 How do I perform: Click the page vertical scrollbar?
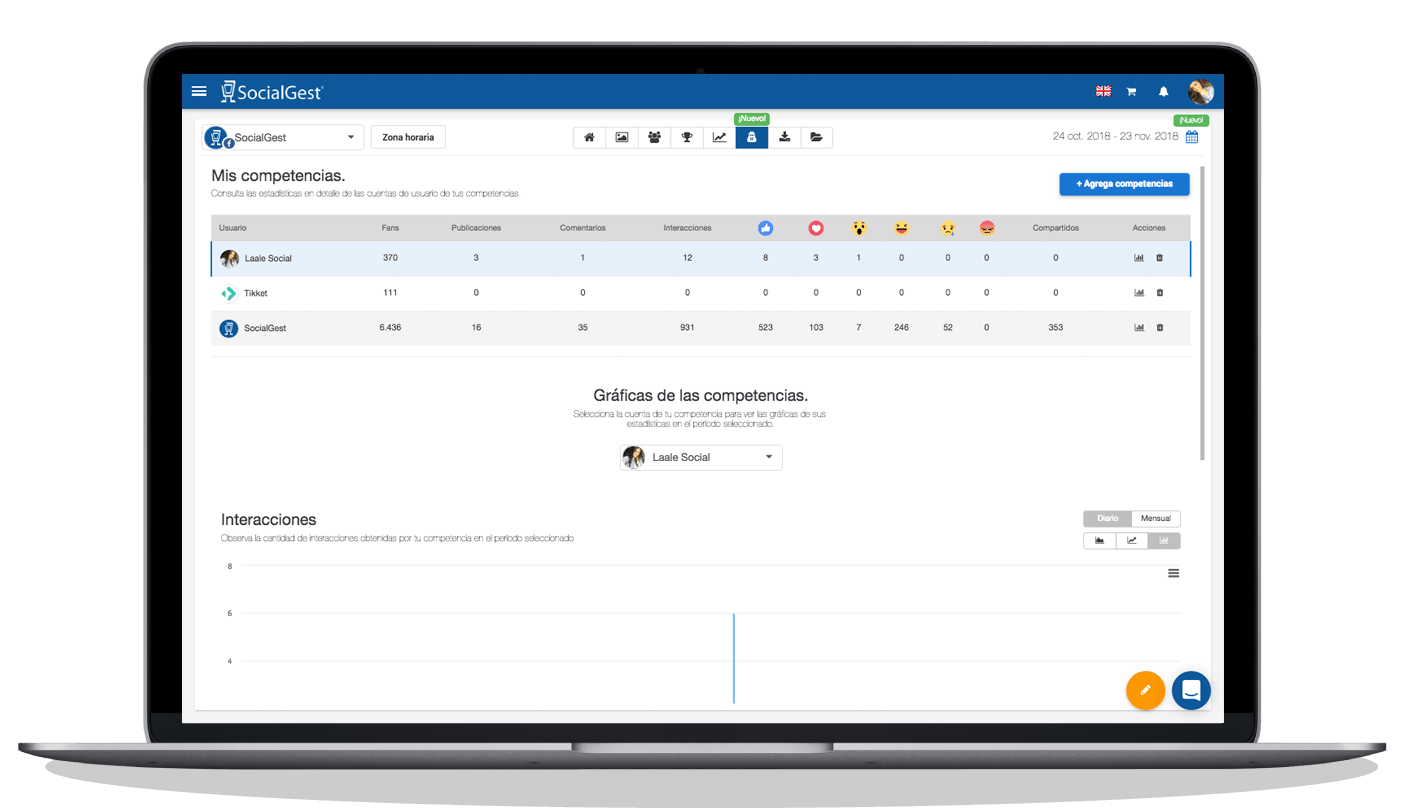coord(1202,313)
